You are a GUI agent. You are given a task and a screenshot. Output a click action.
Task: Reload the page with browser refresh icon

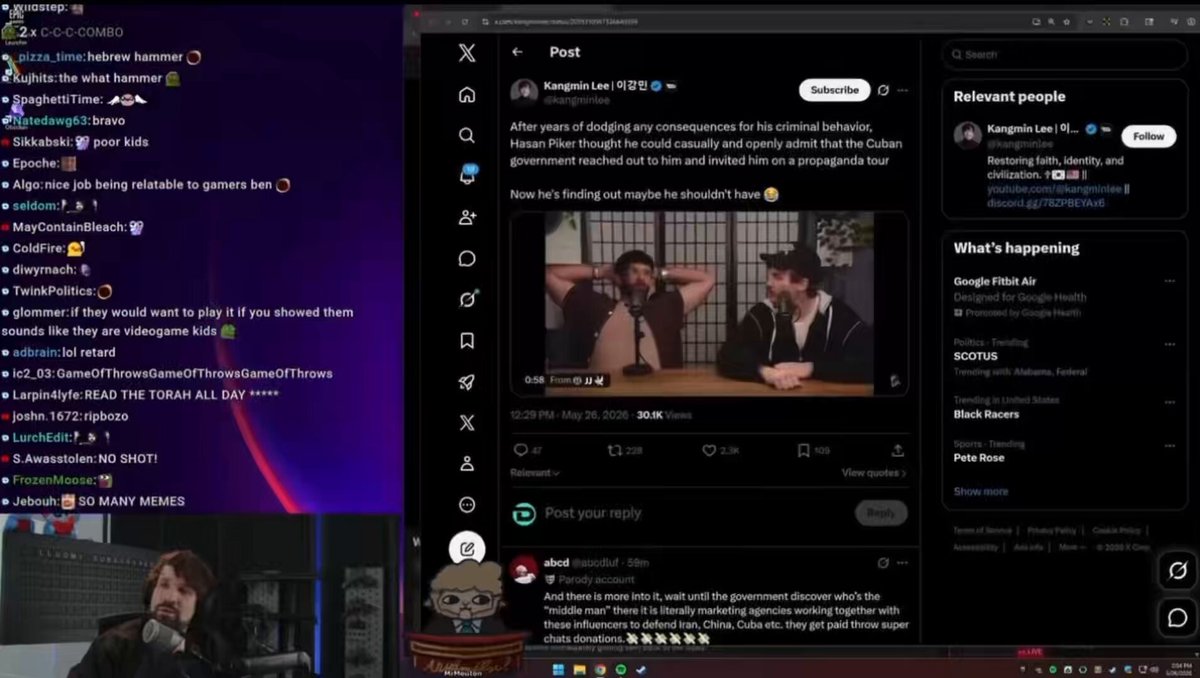[465, 21]
